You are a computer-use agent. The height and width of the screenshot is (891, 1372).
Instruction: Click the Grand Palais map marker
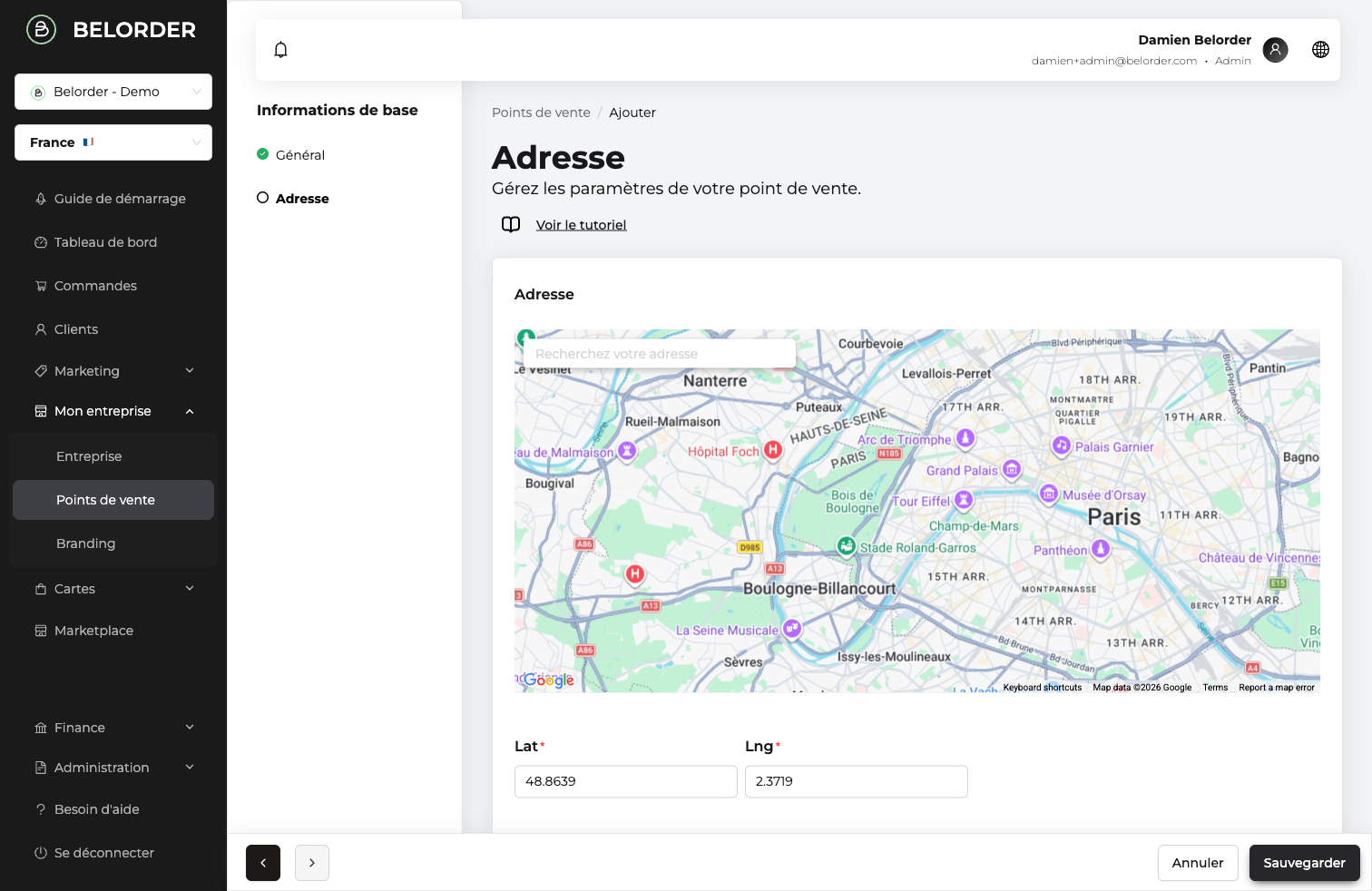pyautogui.click(x=1012, y=469)
